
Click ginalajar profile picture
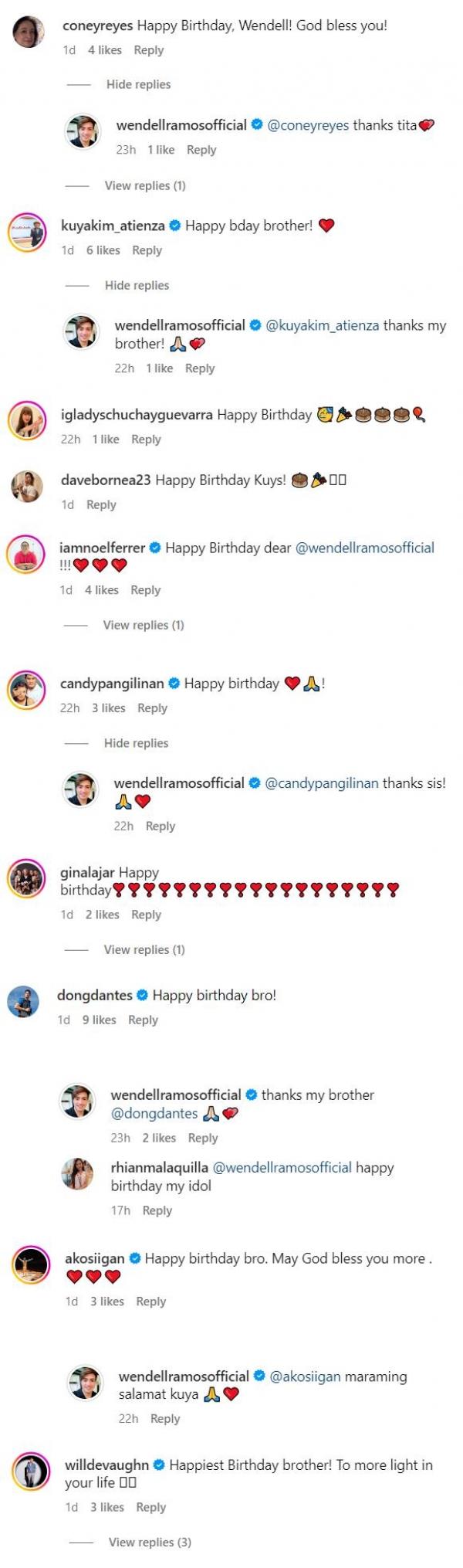click(x=26, y=879)
